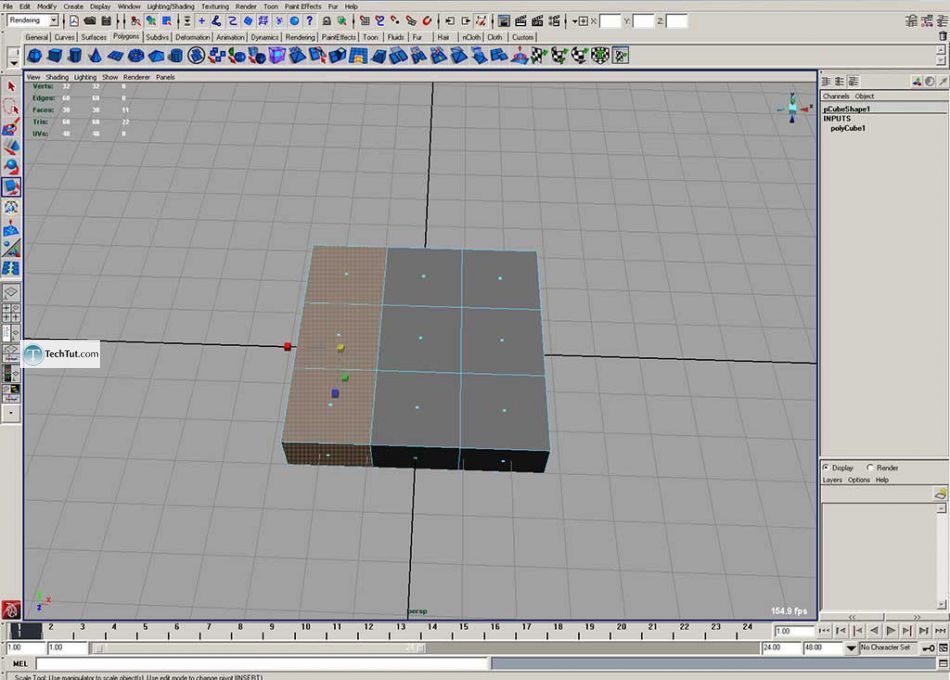Viewport: 950px width, 680px height.
Task: Click the Object tab in Channel Box
Action: 864,96
